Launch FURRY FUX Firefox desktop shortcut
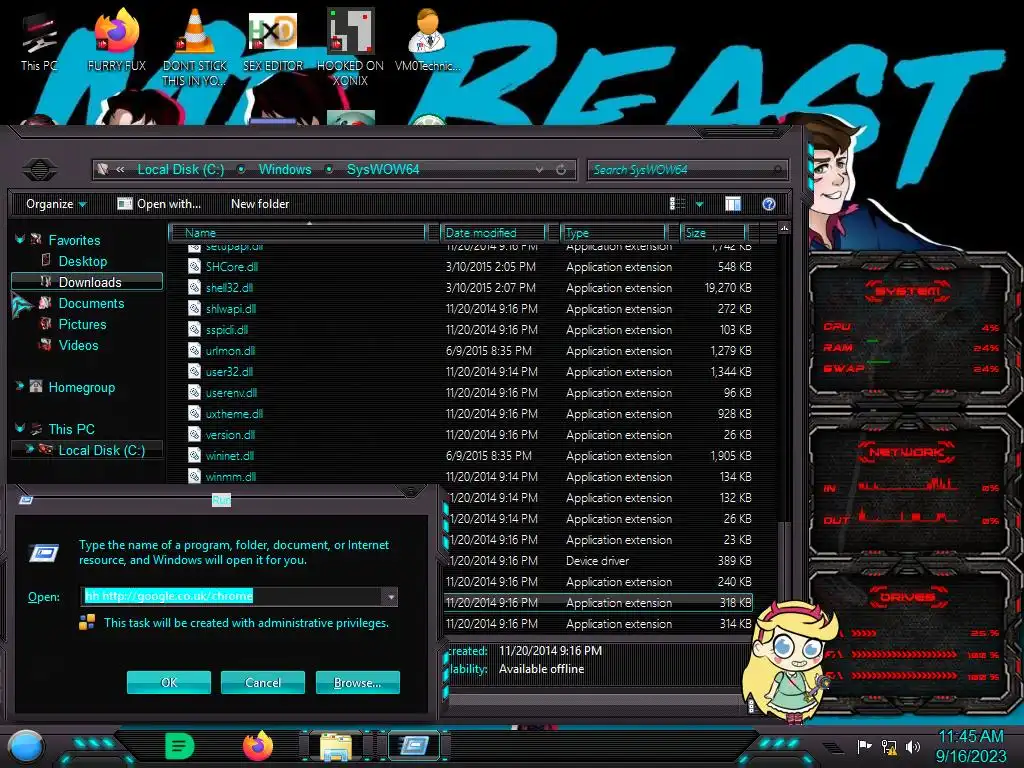 [x=117, y=42]
